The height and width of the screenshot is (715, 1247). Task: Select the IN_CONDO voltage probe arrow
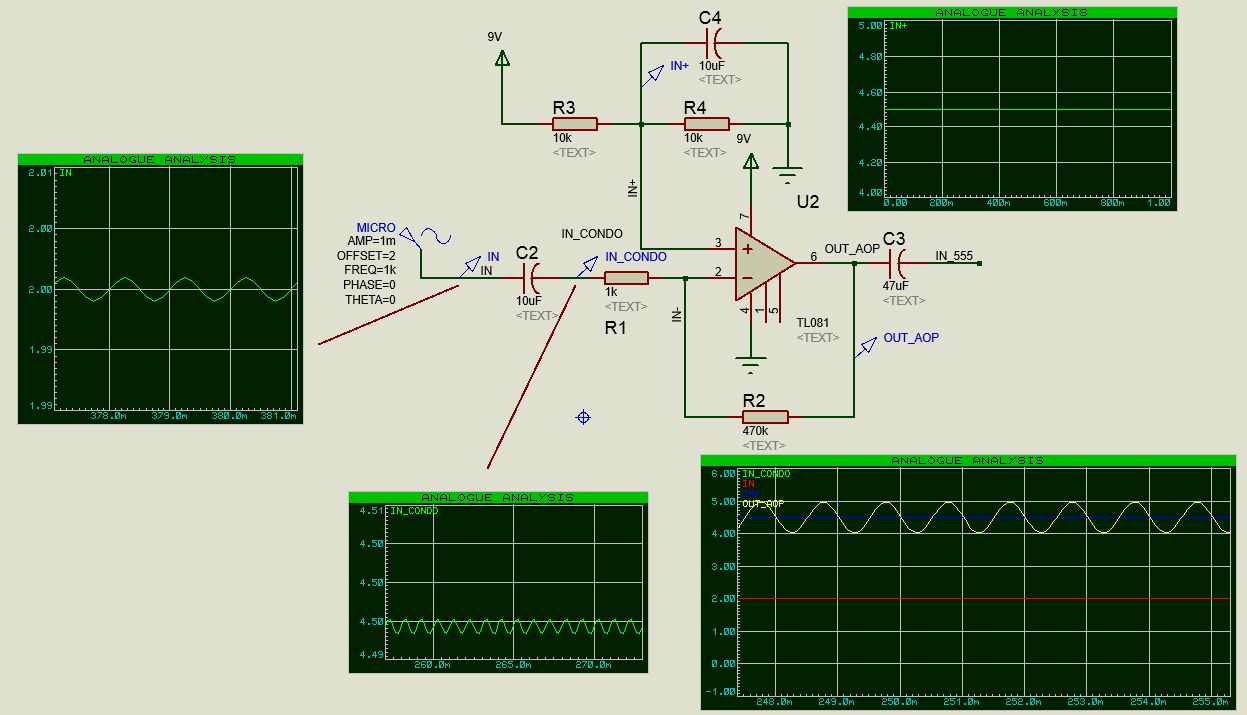(589, 267)
